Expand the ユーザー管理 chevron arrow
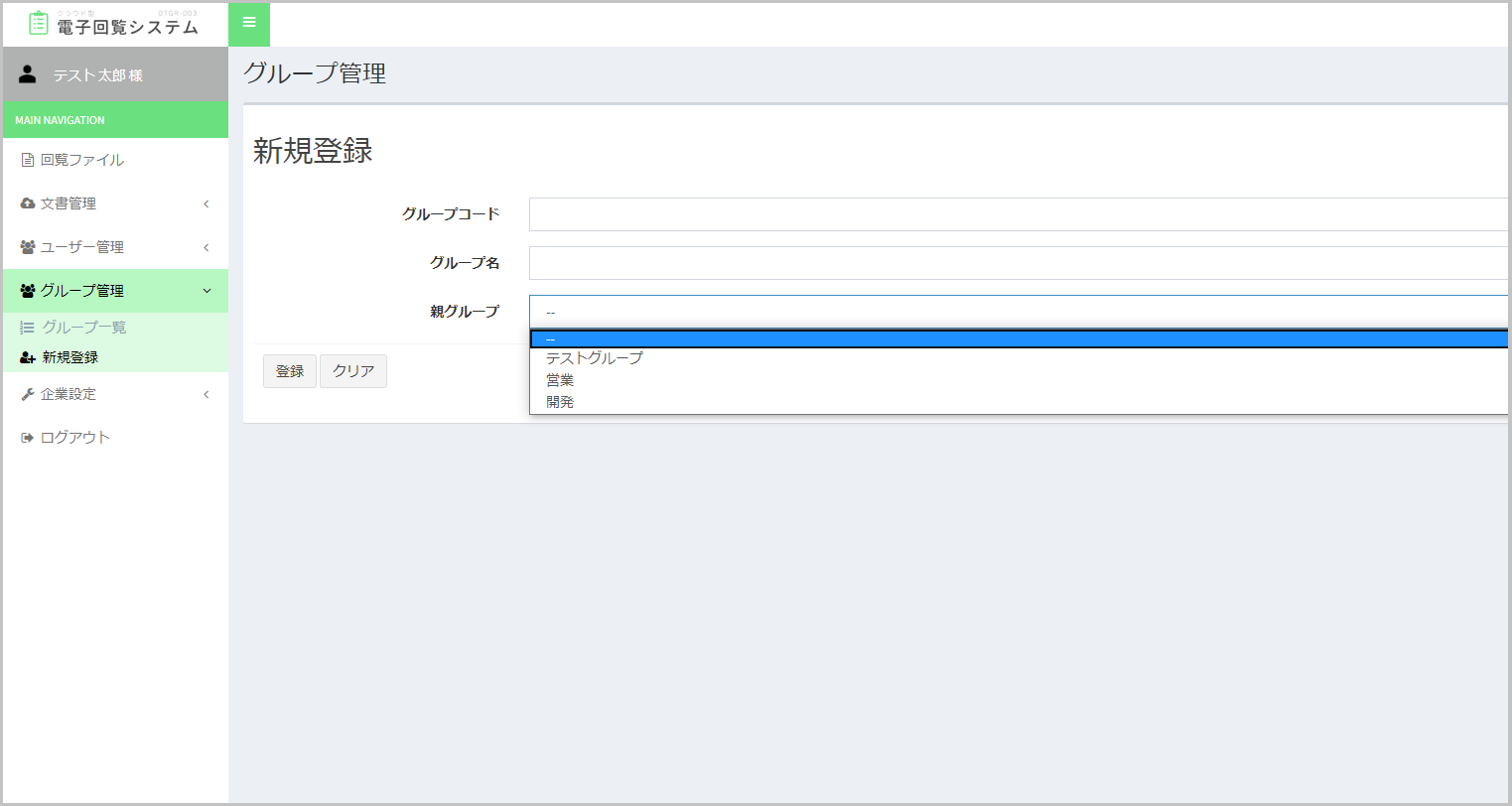The image size is (1512, 806). tap(206, 247)
